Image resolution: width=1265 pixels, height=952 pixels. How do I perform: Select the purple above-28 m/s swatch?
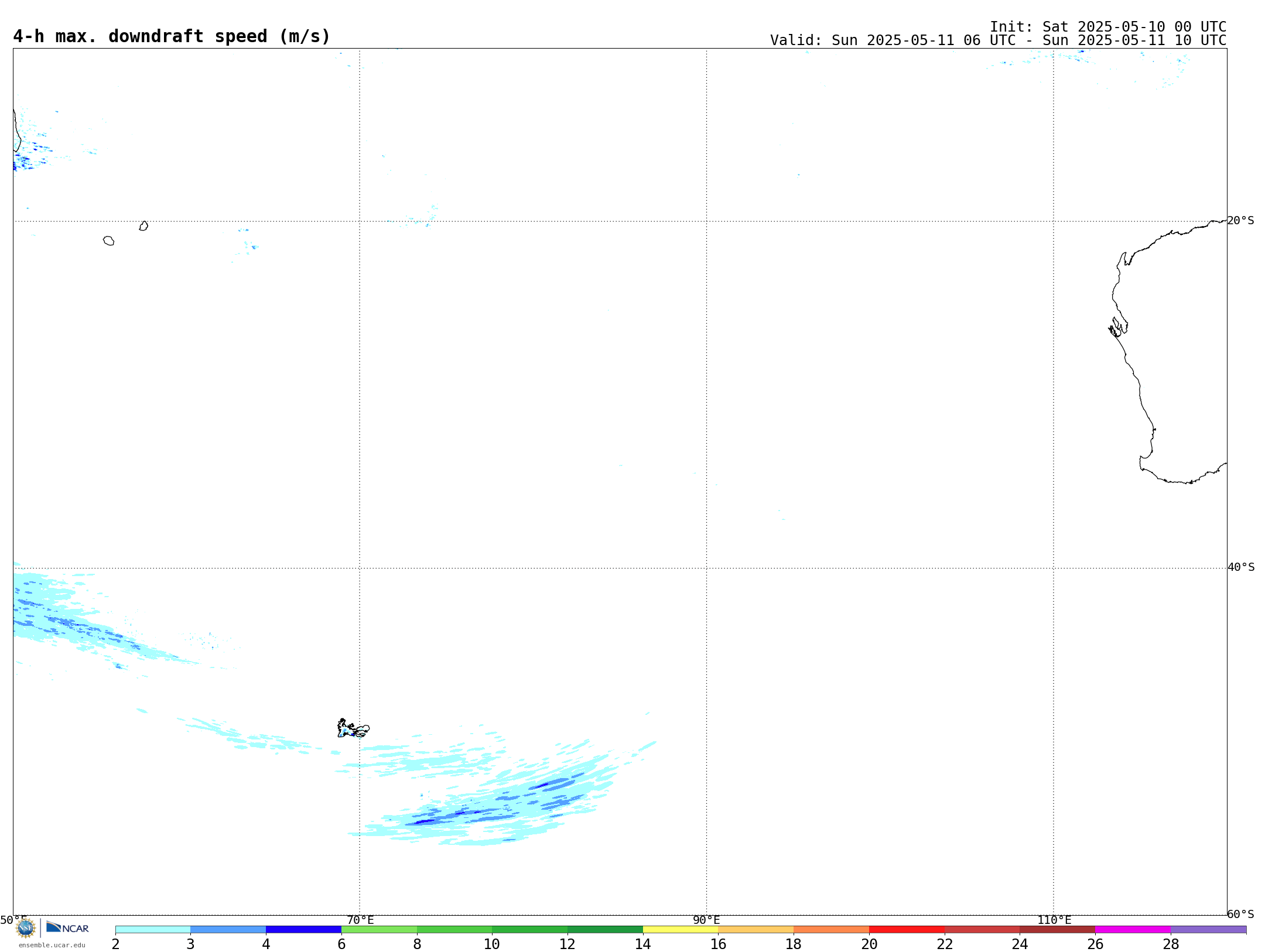pyautogui.click(x=1208, y=929)
